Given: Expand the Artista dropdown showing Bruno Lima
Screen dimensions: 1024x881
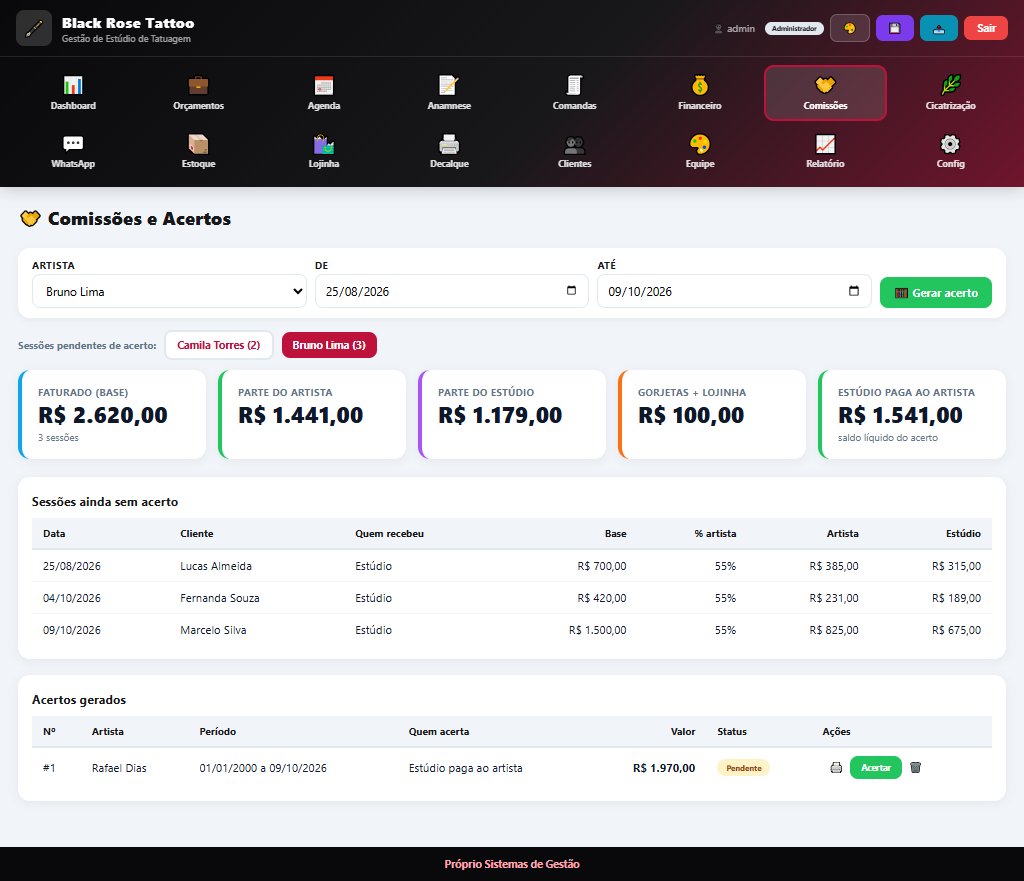Looking at the screenshot, I should pyautogui.click(x=169, y=291).
